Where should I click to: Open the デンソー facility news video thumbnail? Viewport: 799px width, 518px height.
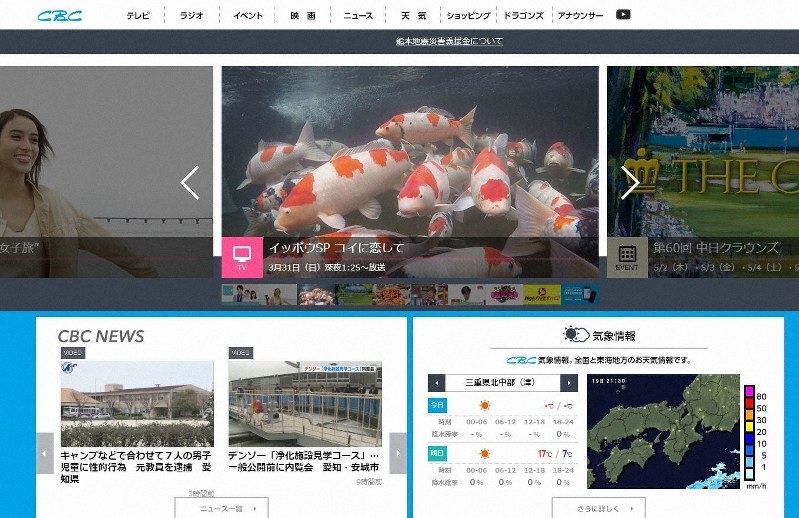click(x=305, y=404)
